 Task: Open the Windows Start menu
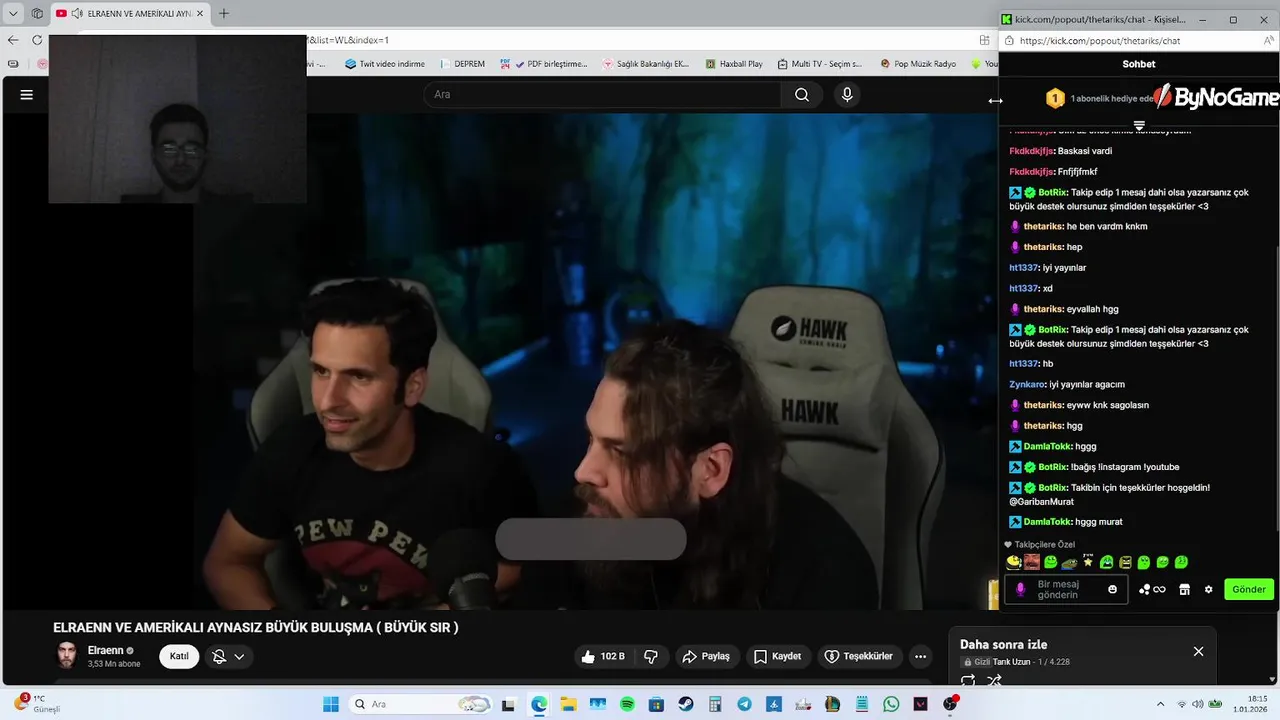pyautogui.click(x=330, y=704)
